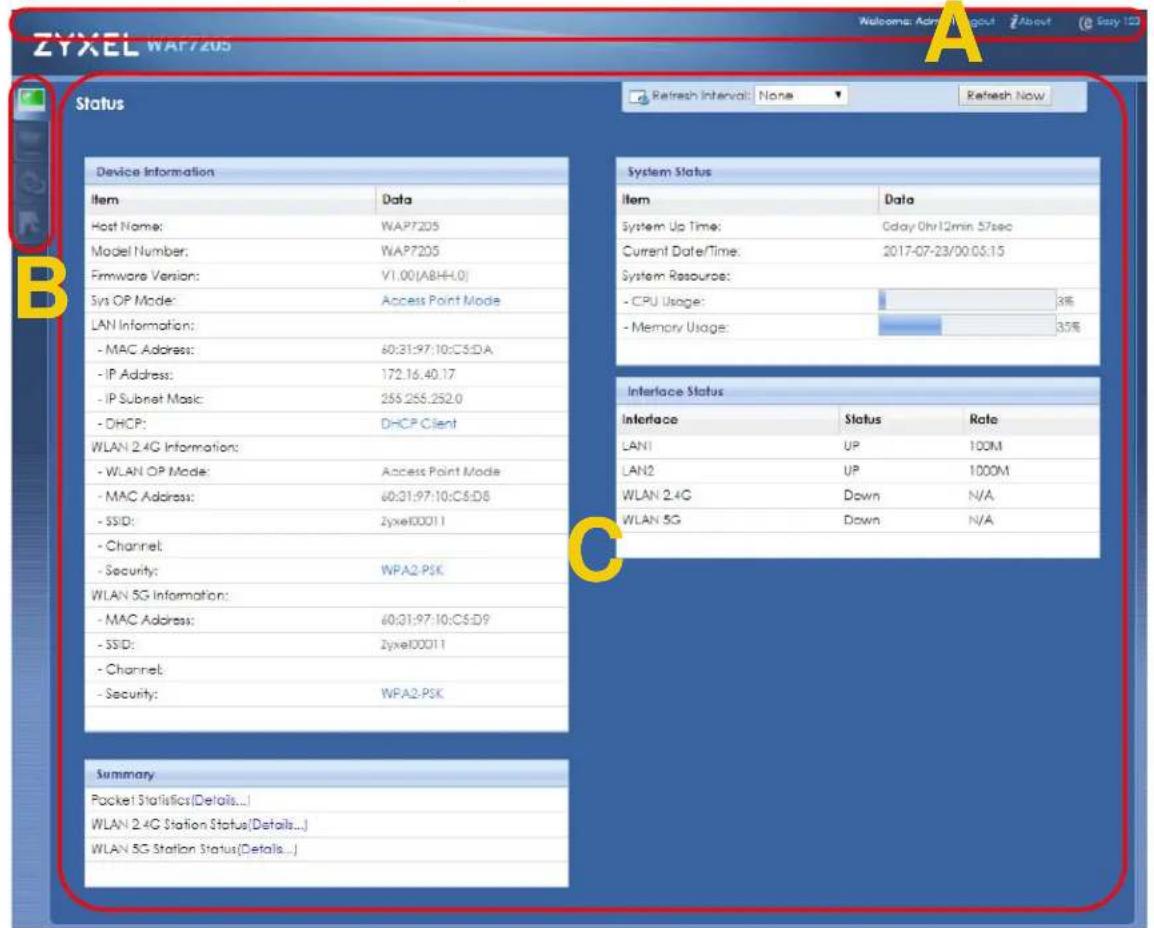This screenshot has width=1154, height=928.
Task: Open the Refresh Interval dropdown
Action: pyautogui.click(x=801, y=96)
